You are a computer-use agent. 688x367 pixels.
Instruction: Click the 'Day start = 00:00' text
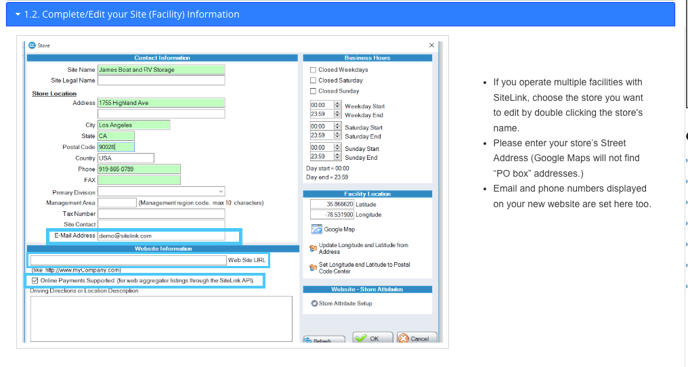328,169
